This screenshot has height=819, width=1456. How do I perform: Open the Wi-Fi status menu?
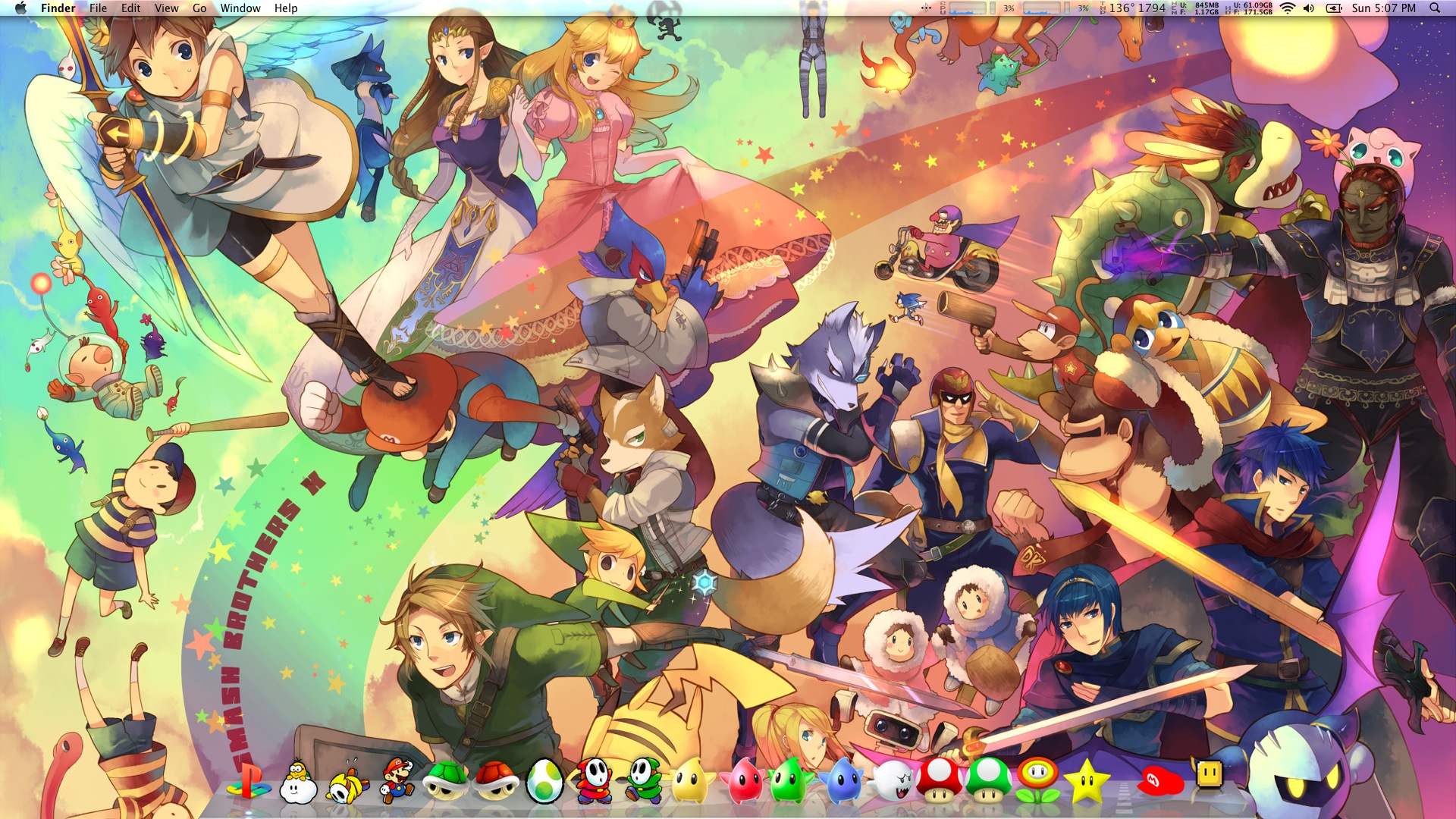1288,8
